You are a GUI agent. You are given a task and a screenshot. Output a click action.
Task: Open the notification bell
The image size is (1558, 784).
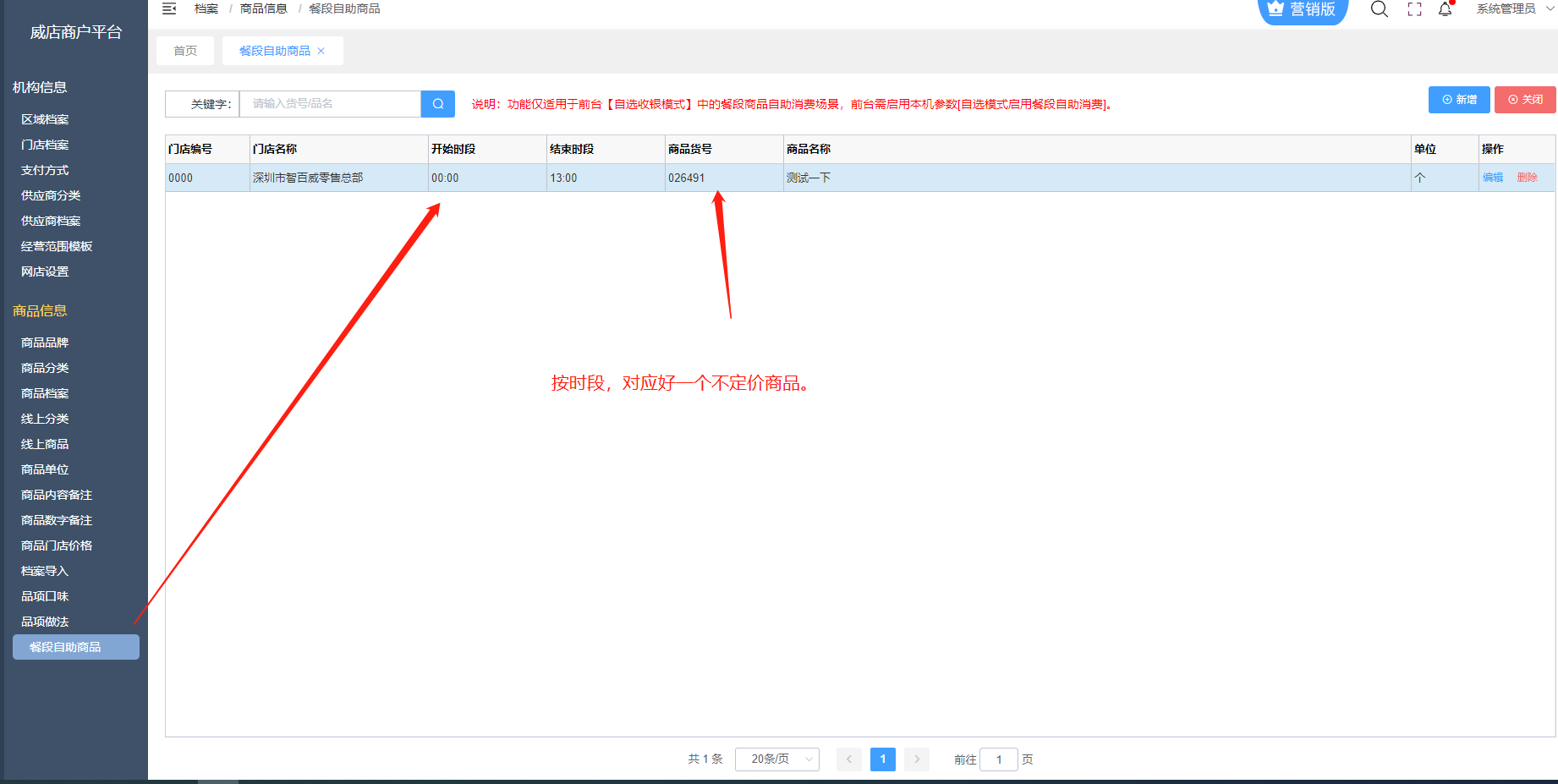1445,9
